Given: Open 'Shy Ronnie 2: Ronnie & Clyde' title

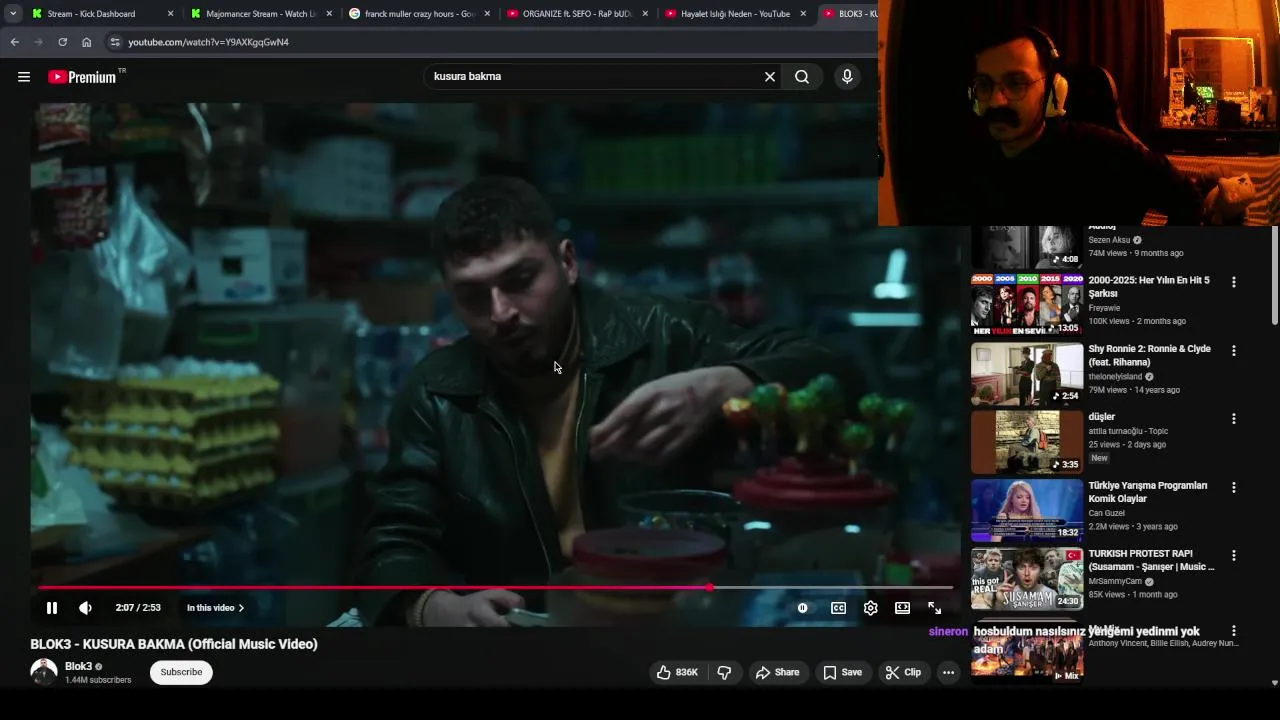Looking at the screenshot, I should [x=1149, y=355].
